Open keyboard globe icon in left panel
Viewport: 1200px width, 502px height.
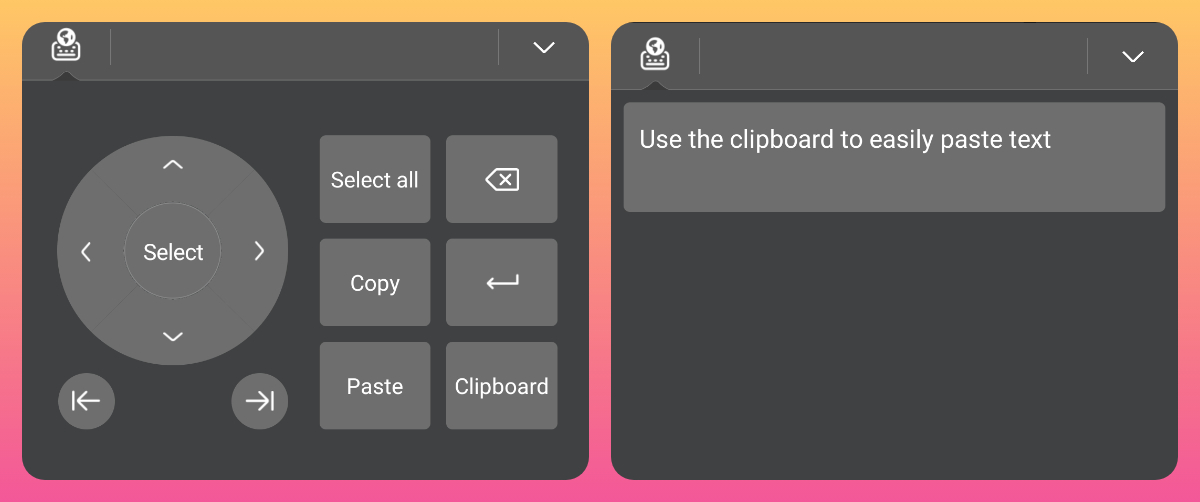point(66,46)
